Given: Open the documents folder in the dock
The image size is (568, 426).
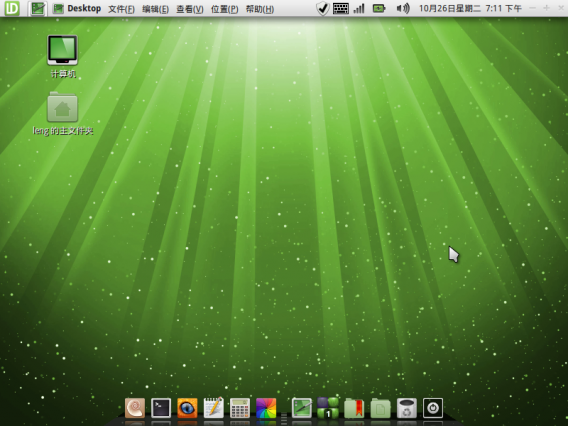Looking at the screenshot, I should click(x=380, y=408).
